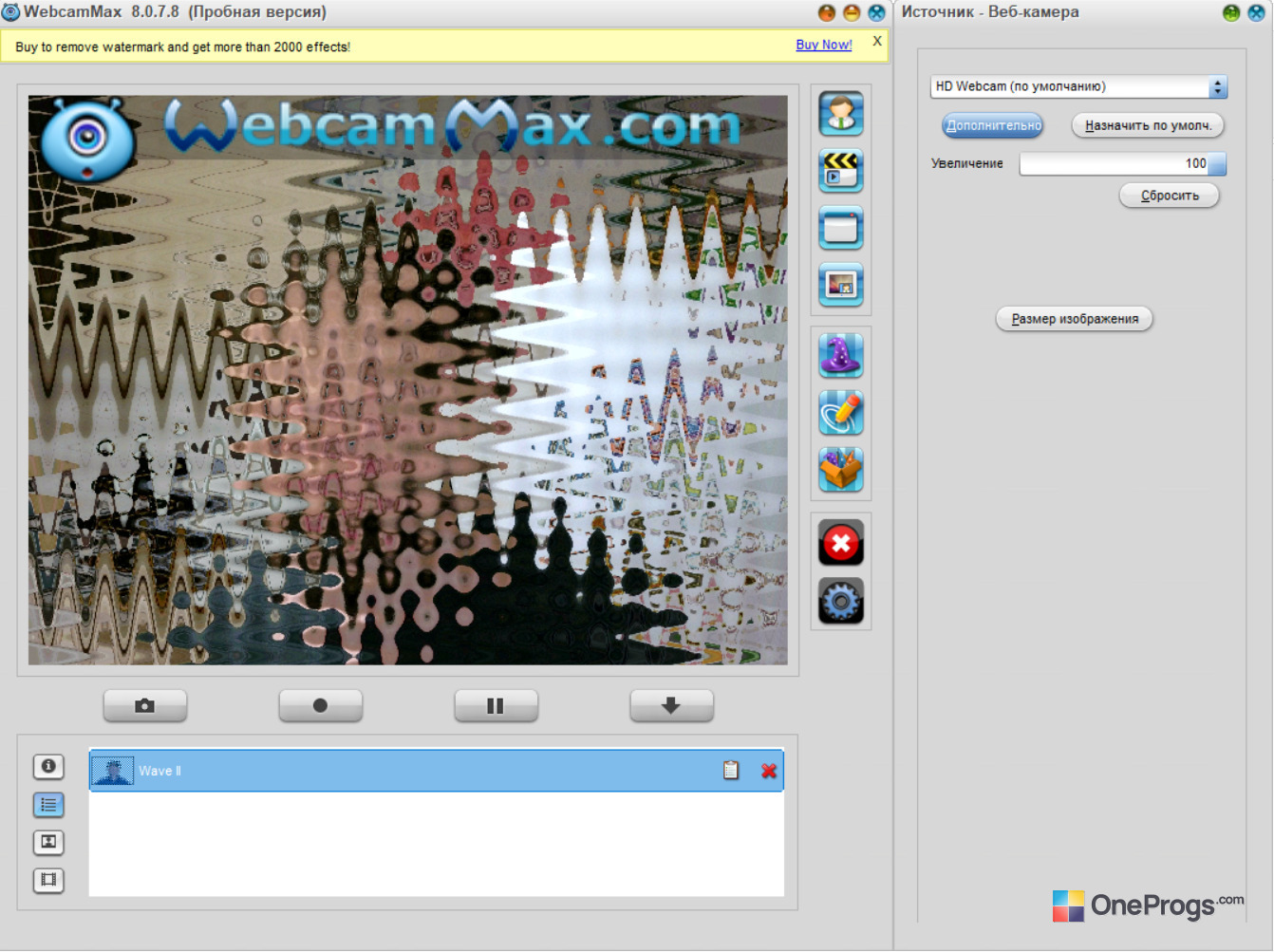Select the video file source icon
This screenshot has width=1274, height=952.
[x=841, y=171]
